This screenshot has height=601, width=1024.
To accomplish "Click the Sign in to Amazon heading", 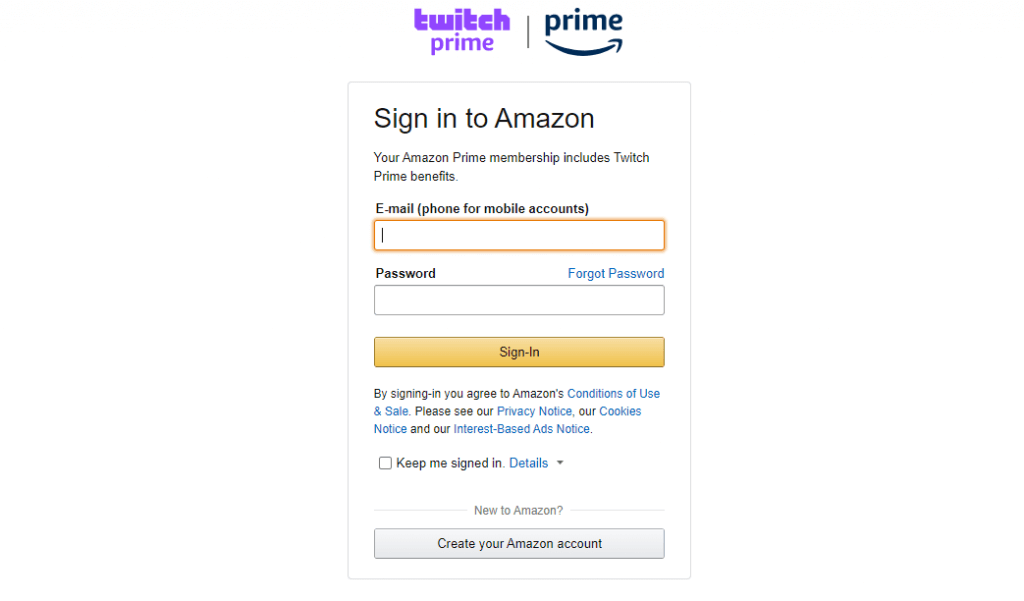I will pyautogui.click(x=484, y=119).
